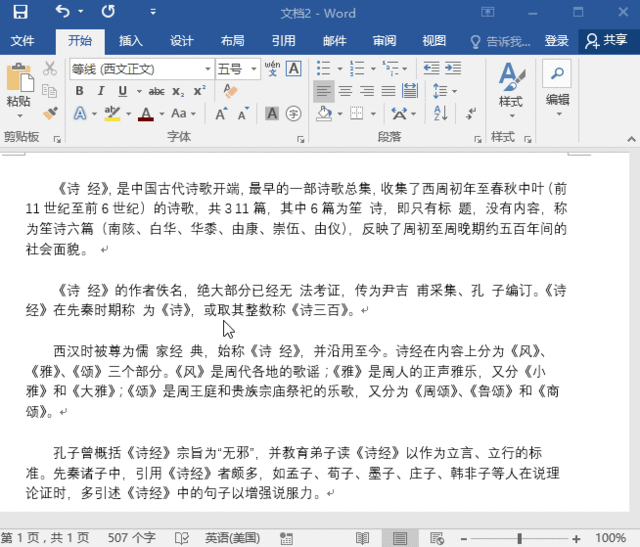
Task: Open the font color dropdown arrow
Action: tap(162, 113)
